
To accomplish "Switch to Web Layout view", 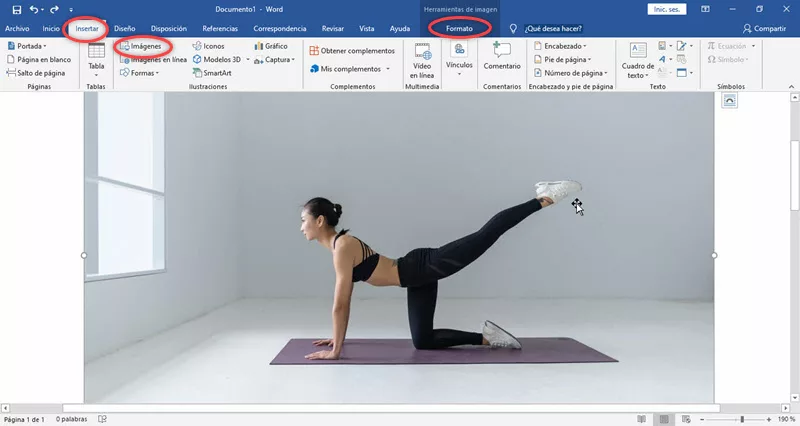I will 686,419.
